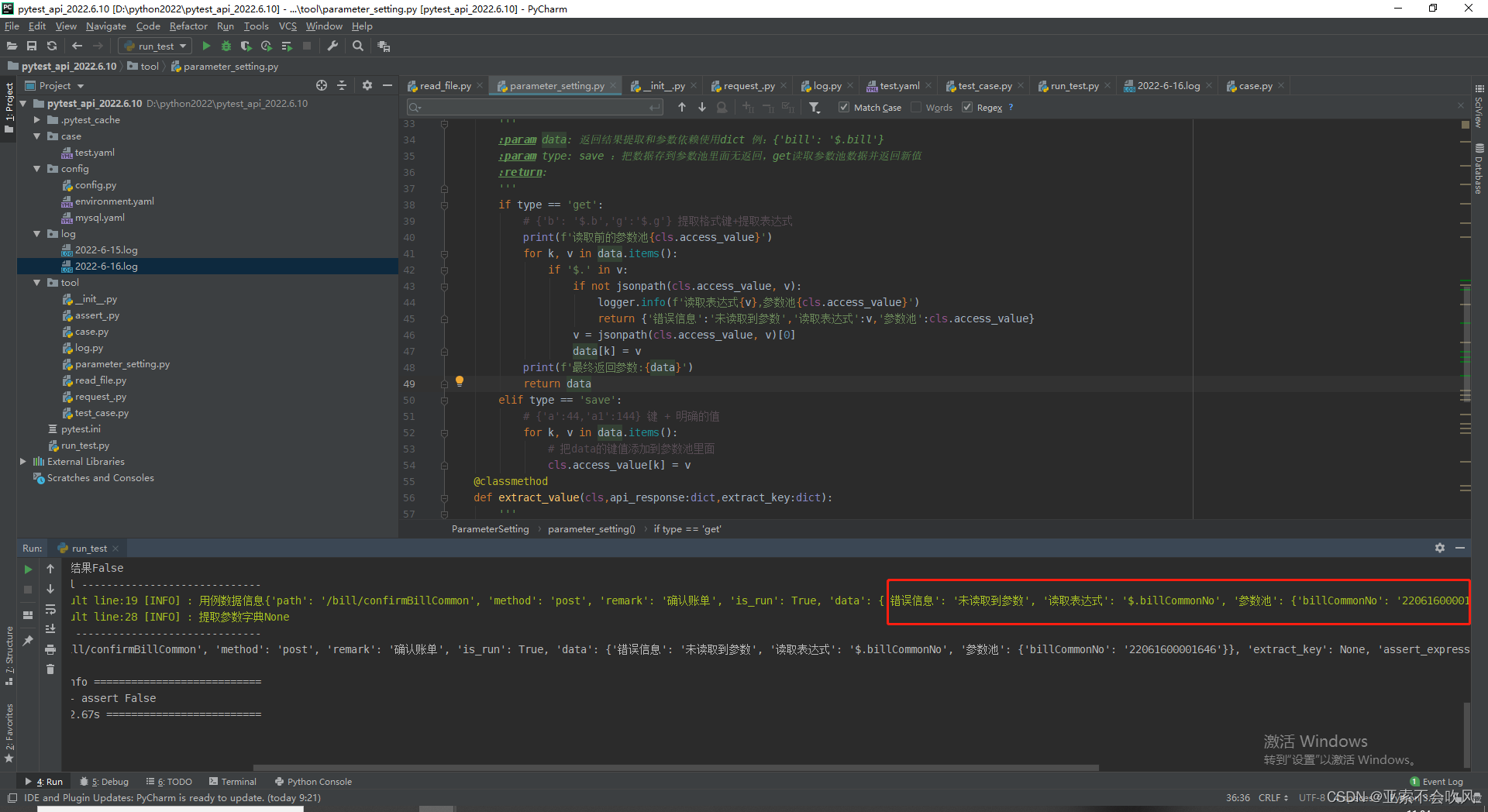This screenshot has width=1488, height=812.
Task: Click the Locate current file crosshair icon
Action: (x=322, y=85)
